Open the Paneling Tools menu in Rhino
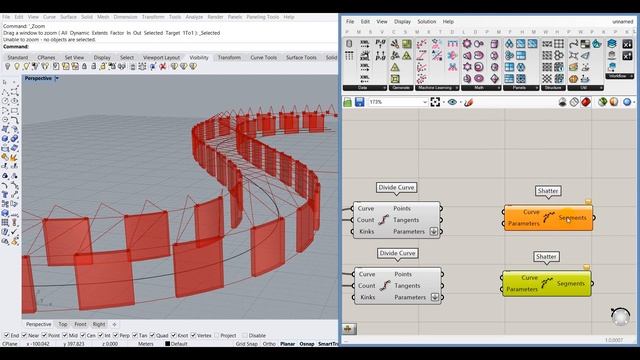The width and height of the screenshot is (640, 360). point(262,17)
